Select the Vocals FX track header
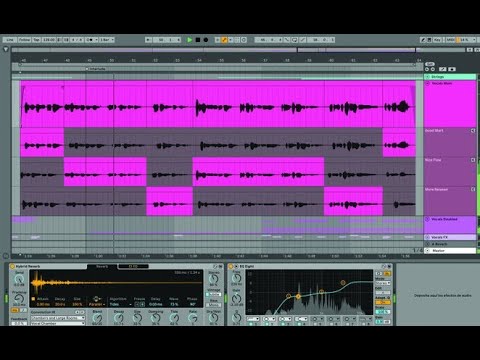 pos(450,237)
